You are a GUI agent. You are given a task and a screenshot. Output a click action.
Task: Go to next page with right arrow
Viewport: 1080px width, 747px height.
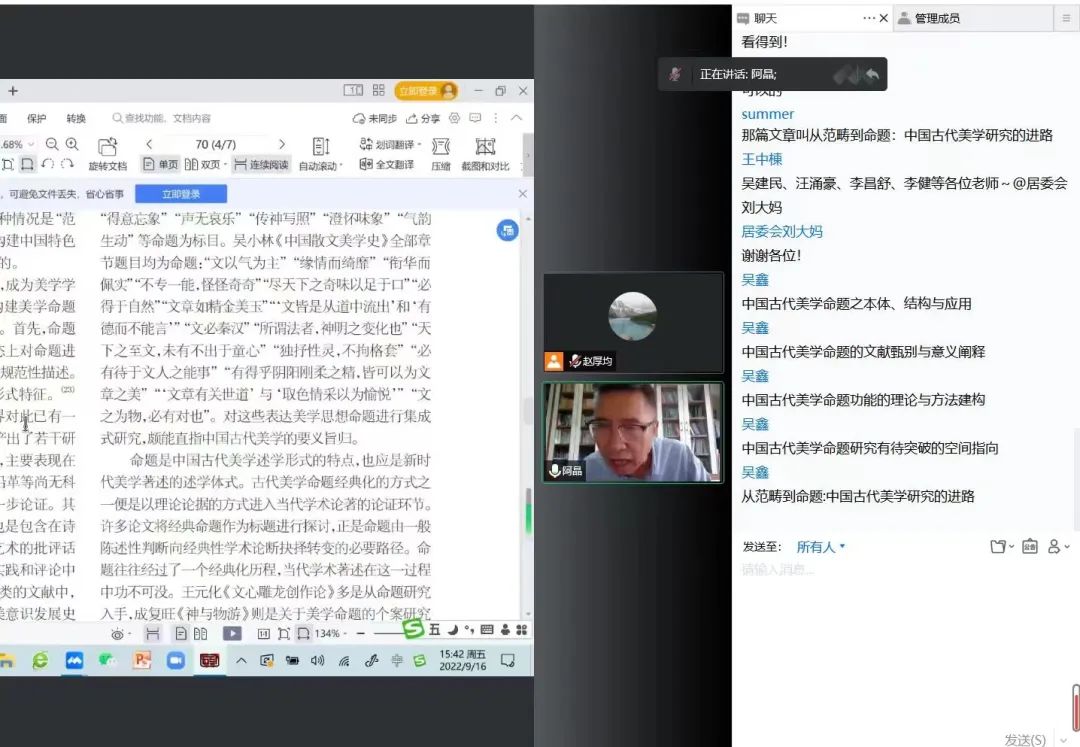coord(281,144)
